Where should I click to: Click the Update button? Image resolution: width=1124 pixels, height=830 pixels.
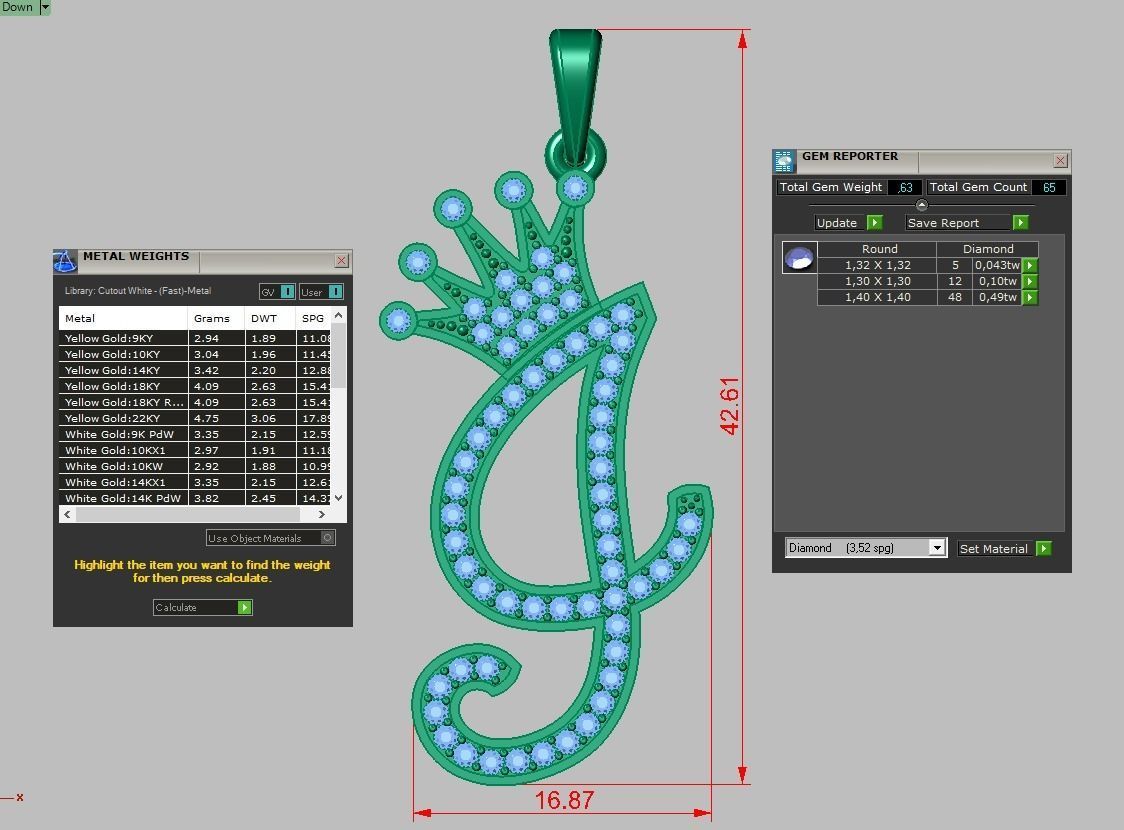coord(840,223)
